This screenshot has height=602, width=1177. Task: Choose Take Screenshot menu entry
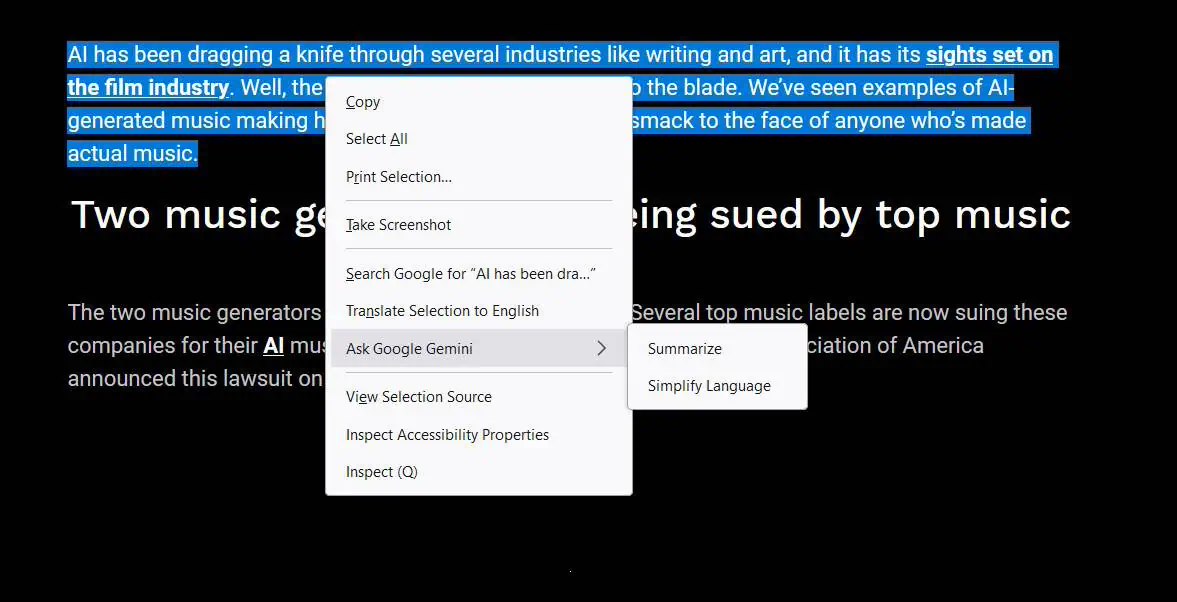[398, 225]
